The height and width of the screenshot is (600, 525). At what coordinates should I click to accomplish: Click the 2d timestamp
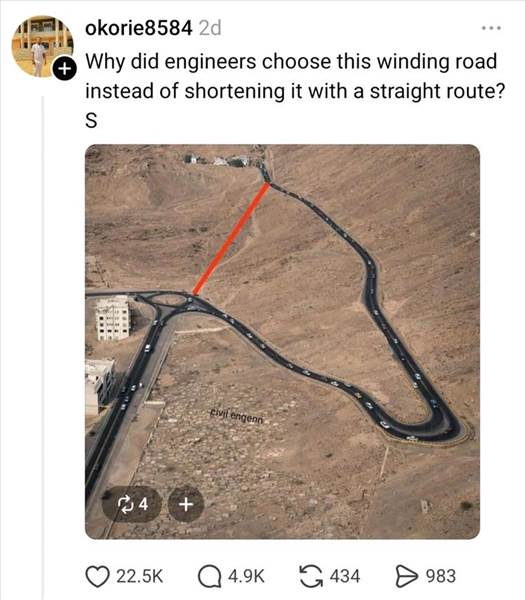click(210, 28)
